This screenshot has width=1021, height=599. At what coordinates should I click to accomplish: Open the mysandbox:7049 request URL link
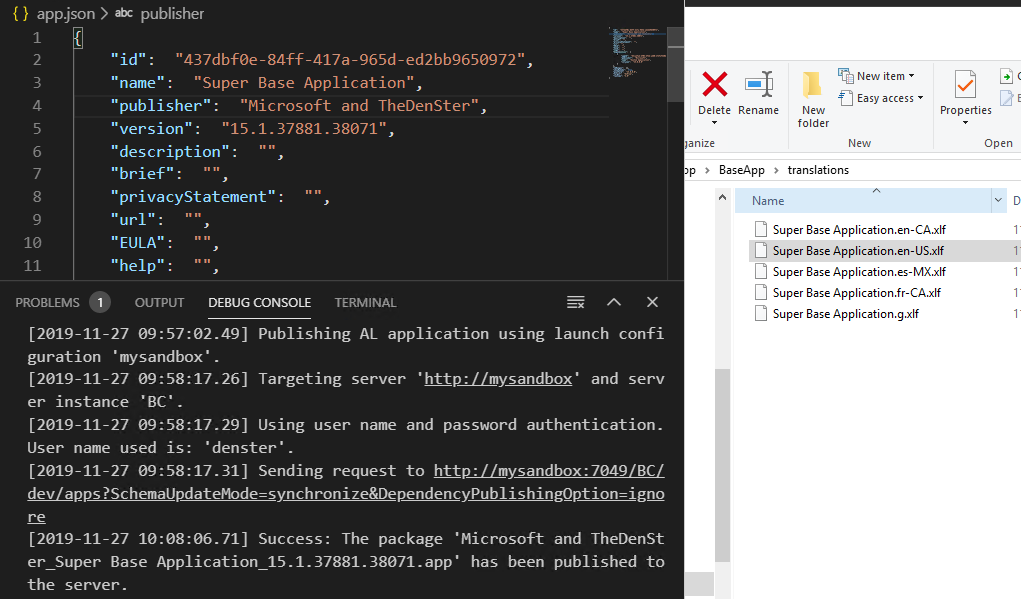(x=346, y=494)
